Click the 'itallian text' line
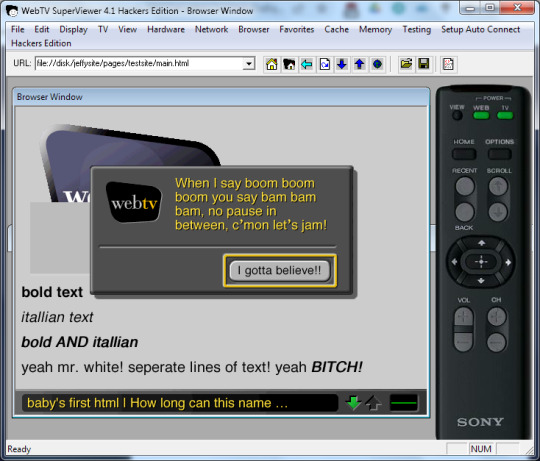540x461 pixels. coord(57,317)
